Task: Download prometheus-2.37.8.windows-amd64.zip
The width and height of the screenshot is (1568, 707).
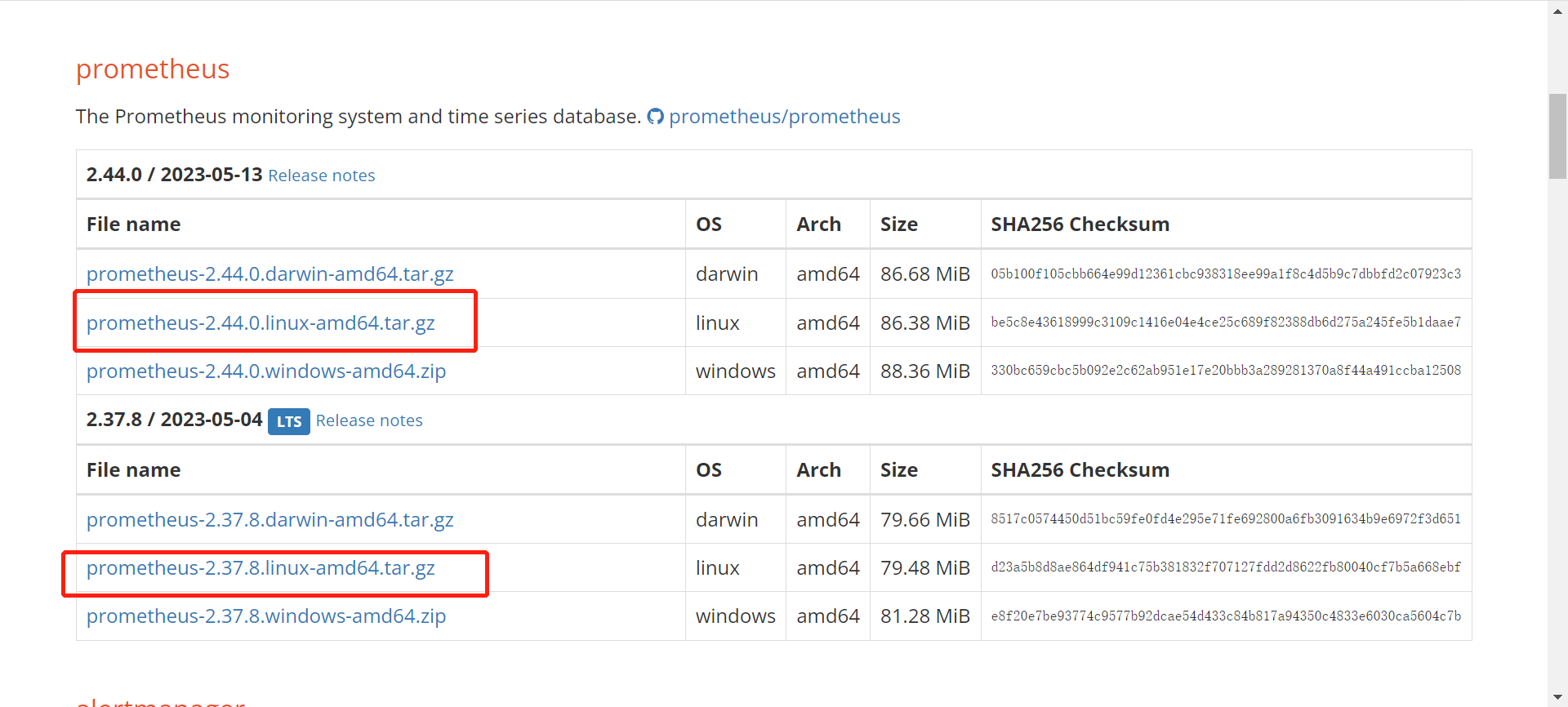Action: (266, 616)
